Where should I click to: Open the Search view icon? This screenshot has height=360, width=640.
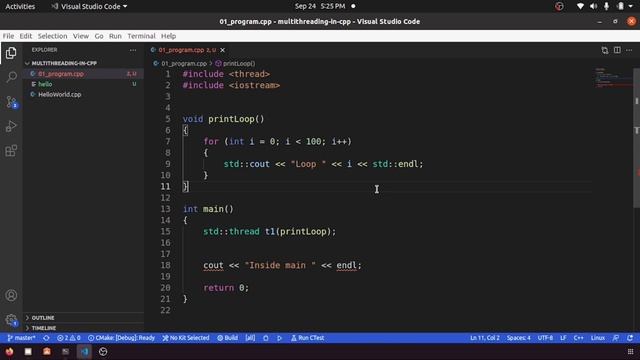(x=11, y=77)
